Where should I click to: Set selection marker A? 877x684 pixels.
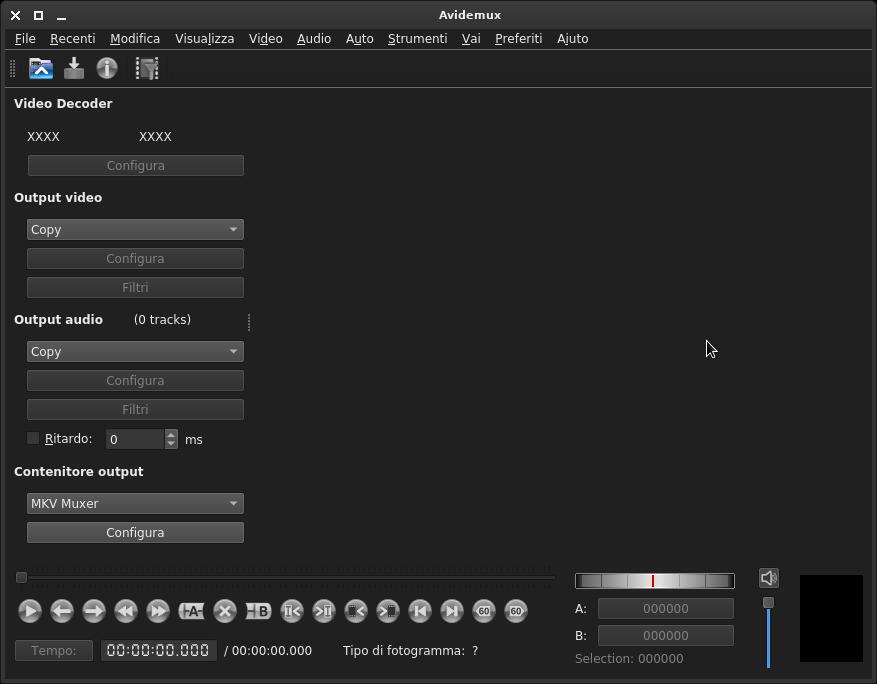pyautogui.click(x=191, y=611)
